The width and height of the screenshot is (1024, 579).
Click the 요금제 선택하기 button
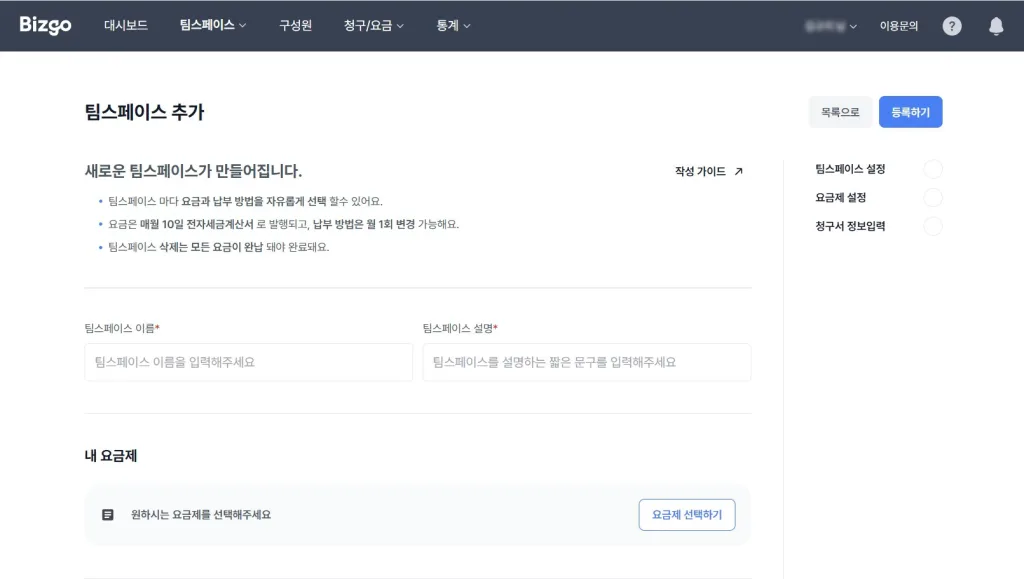[687, 514]
